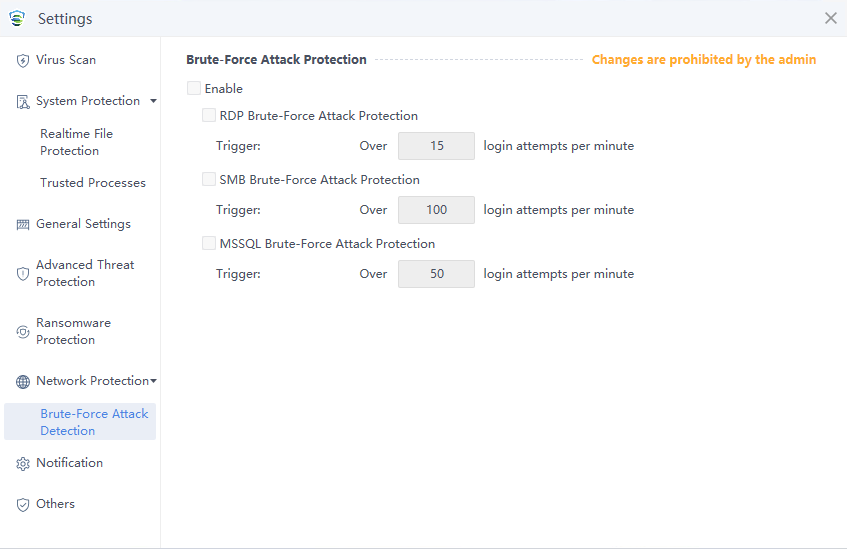Click the RDP trigger attempts field
The image size is (847, 549).
(x=436, y=146)
